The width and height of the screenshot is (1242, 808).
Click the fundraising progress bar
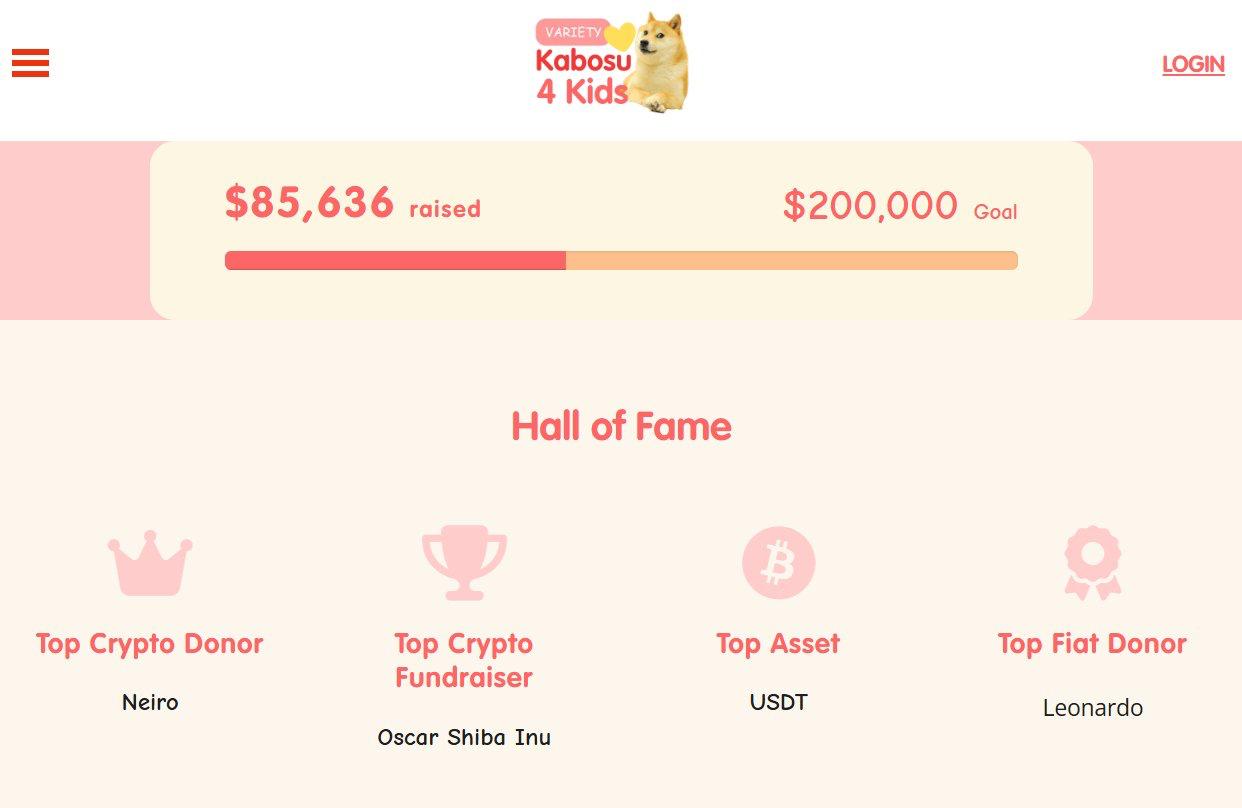tap(621, 261)
